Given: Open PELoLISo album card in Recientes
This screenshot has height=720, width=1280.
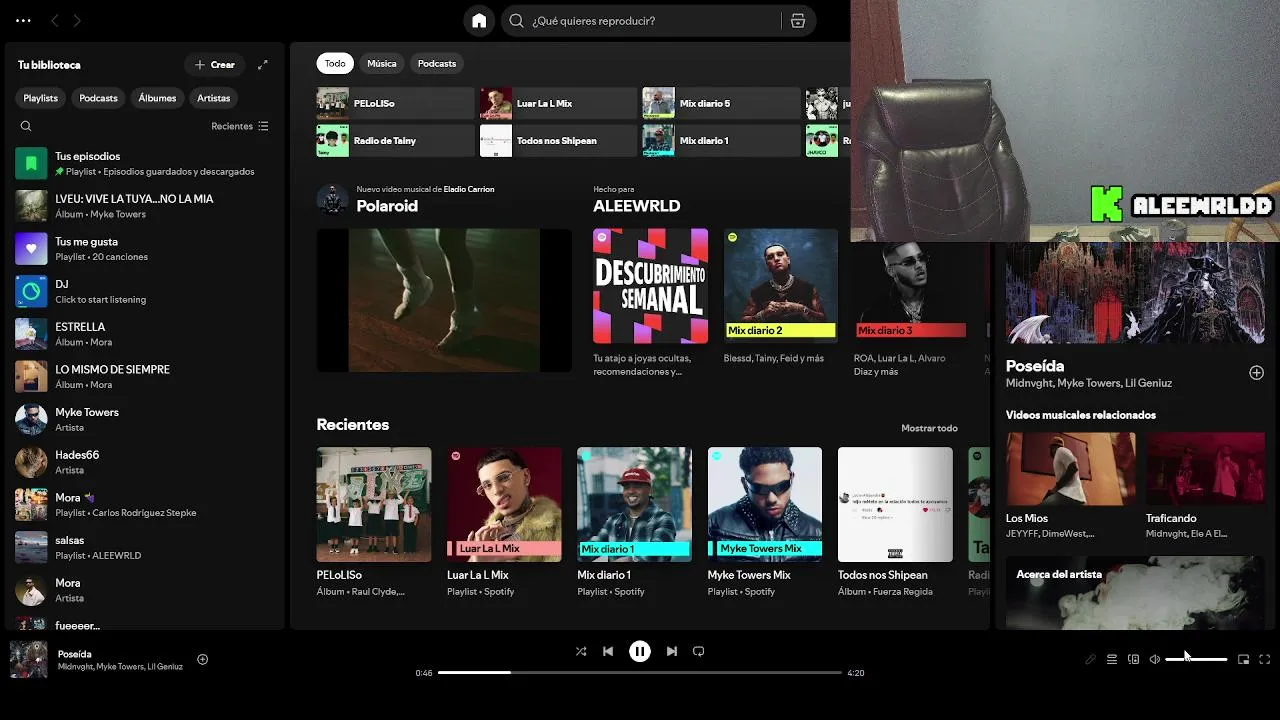Looking at the screenshot, I should coord(374,523).
